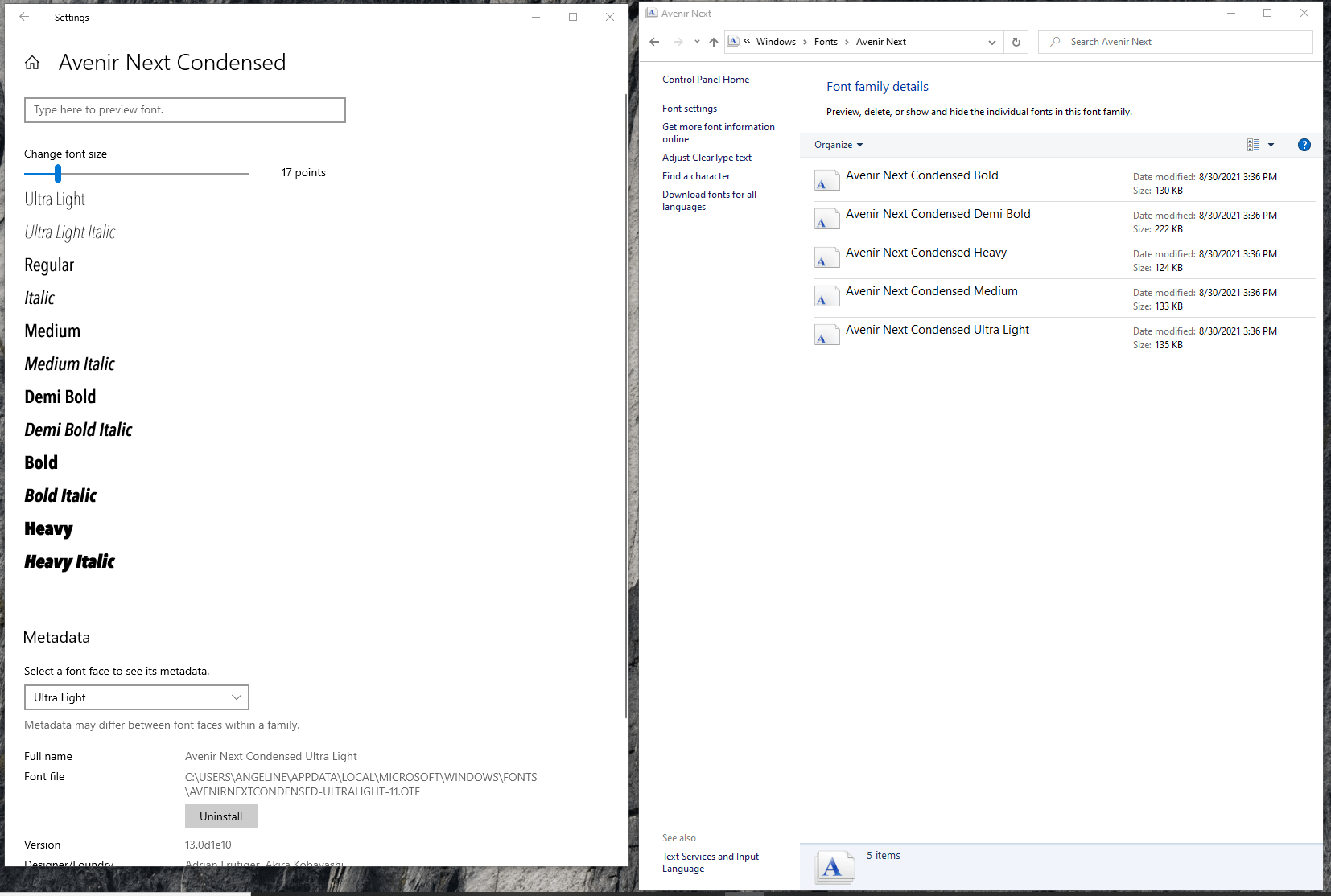Click the Heavy Italic preview sample
The width and height of the screenshot is (1331, 896).
click(69, 562)
